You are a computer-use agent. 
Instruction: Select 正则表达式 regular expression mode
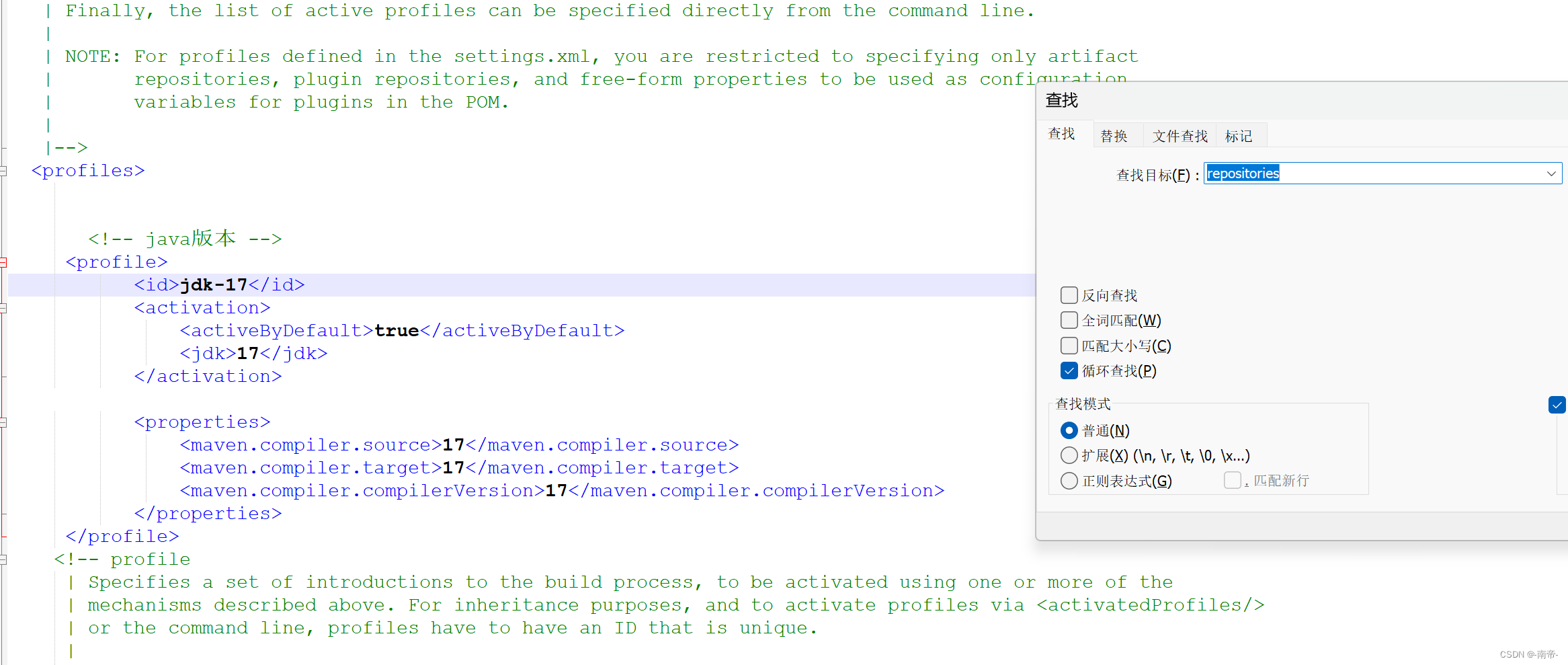pyautogui.click(x=1069, y=481)
